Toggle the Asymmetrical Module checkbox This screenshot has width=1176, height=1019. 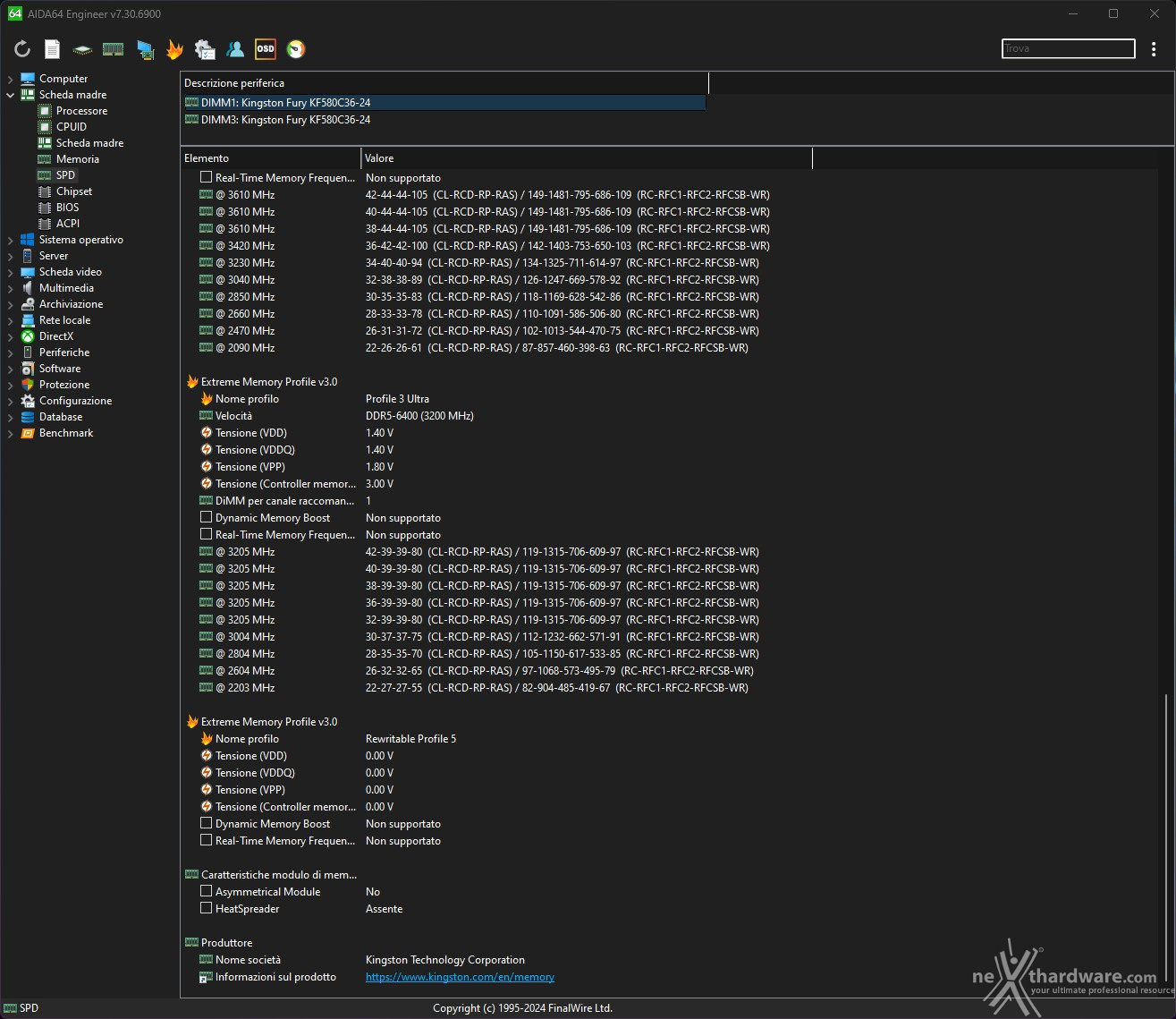[x=207, y=892]
